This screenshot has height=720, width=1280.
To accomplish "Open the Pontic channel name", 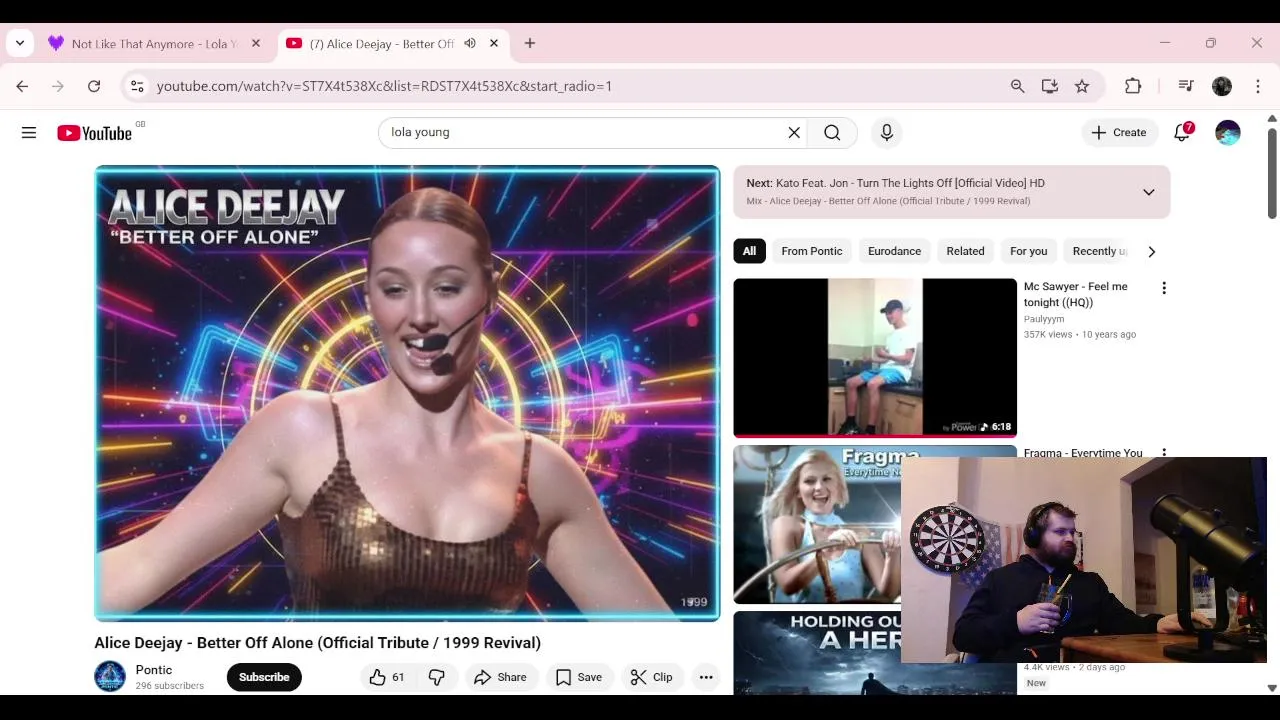I will click(x=154, y=670).
